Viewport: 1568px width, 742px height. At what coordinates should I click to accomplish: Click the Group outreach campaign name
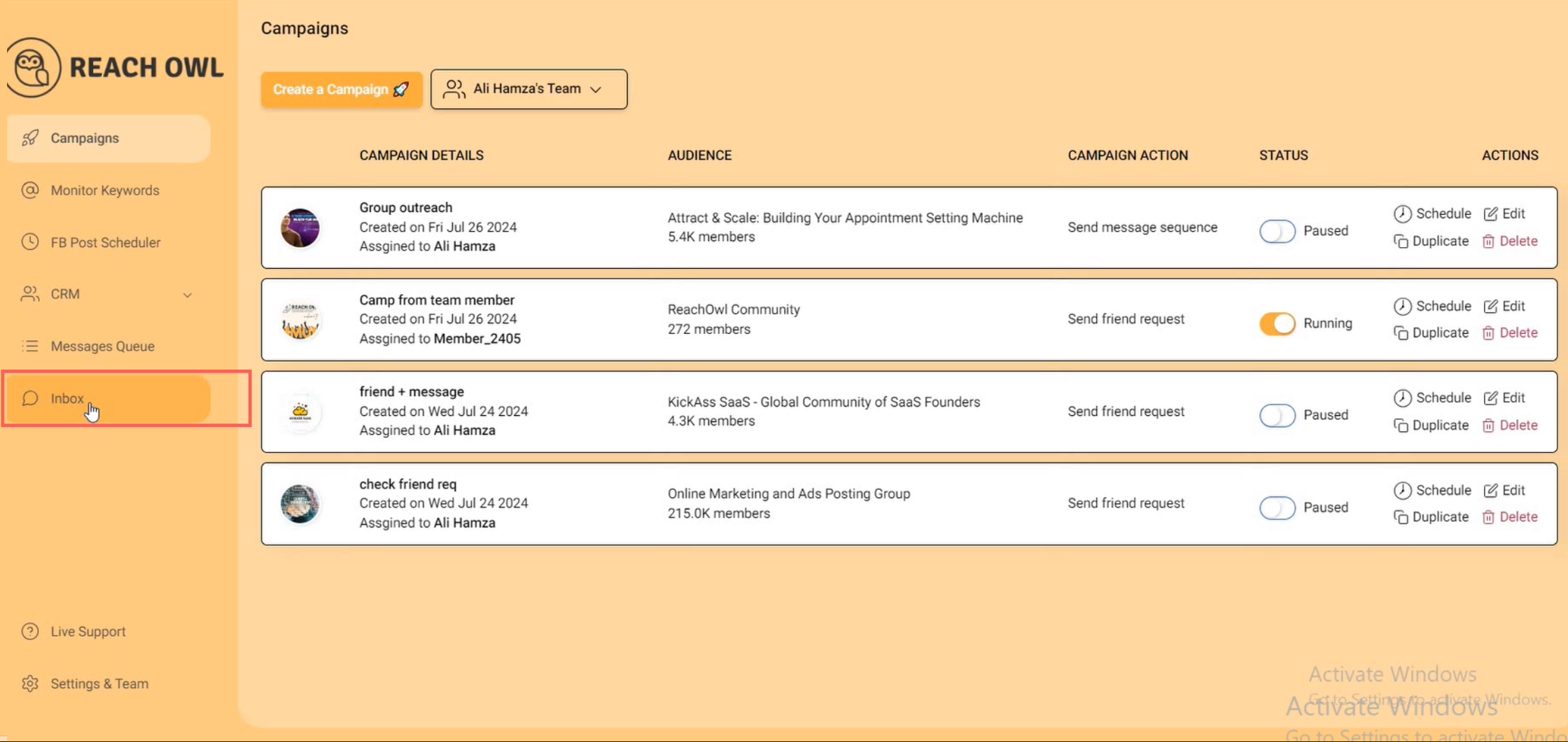pos(406,207)
